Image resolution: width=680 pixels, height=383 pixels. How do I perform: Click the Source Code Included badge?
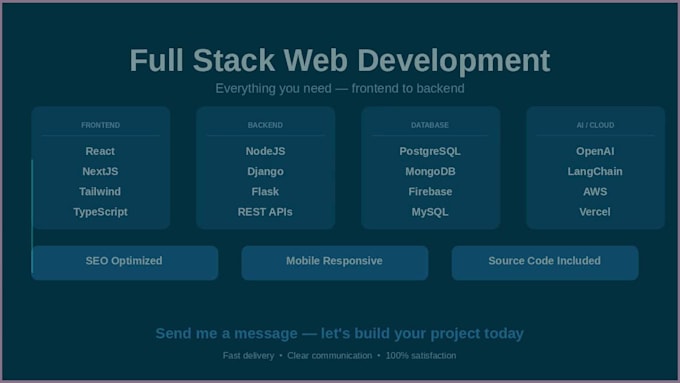(545, 263)
